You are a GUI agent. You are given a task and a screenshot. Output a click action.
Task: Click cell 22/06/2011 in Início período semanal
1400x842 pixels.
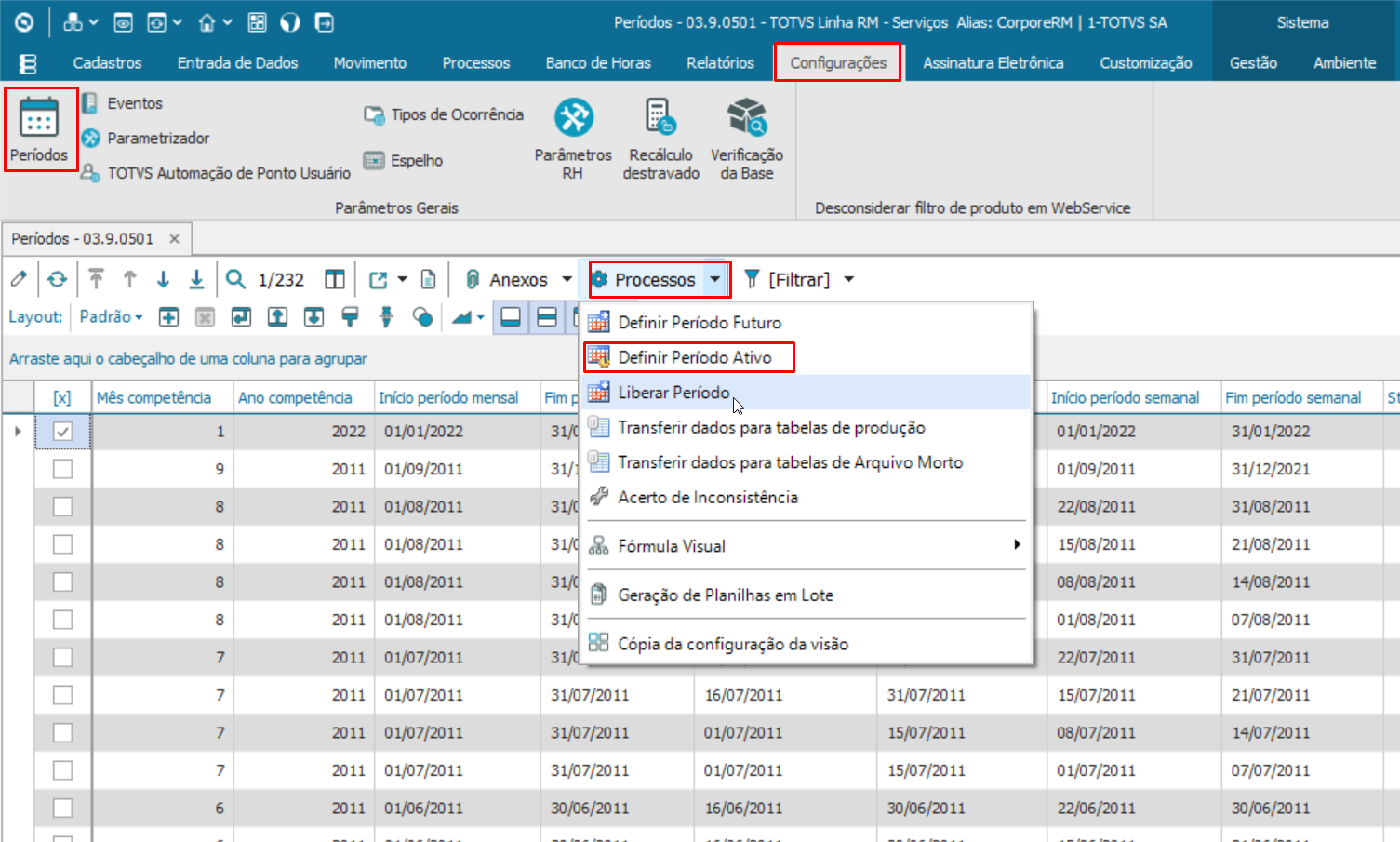(1134, 808)
